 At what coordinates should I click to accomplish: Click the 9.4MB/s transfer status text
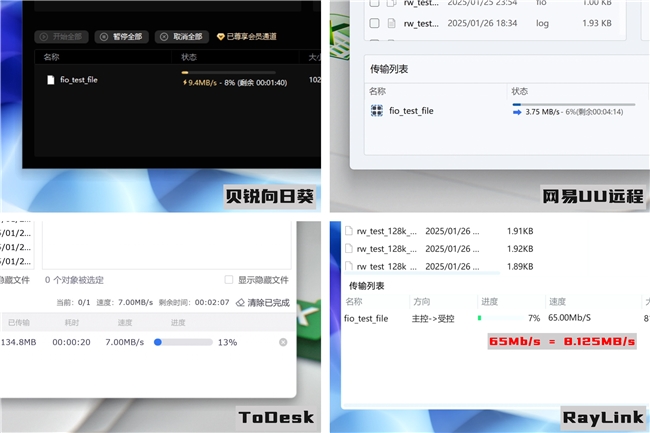235,83
